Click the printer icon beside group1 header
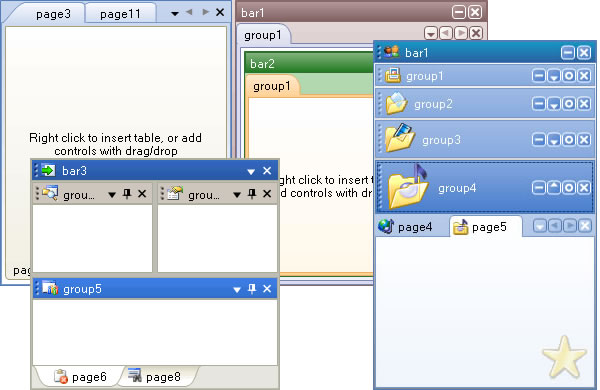 (393, 75)
